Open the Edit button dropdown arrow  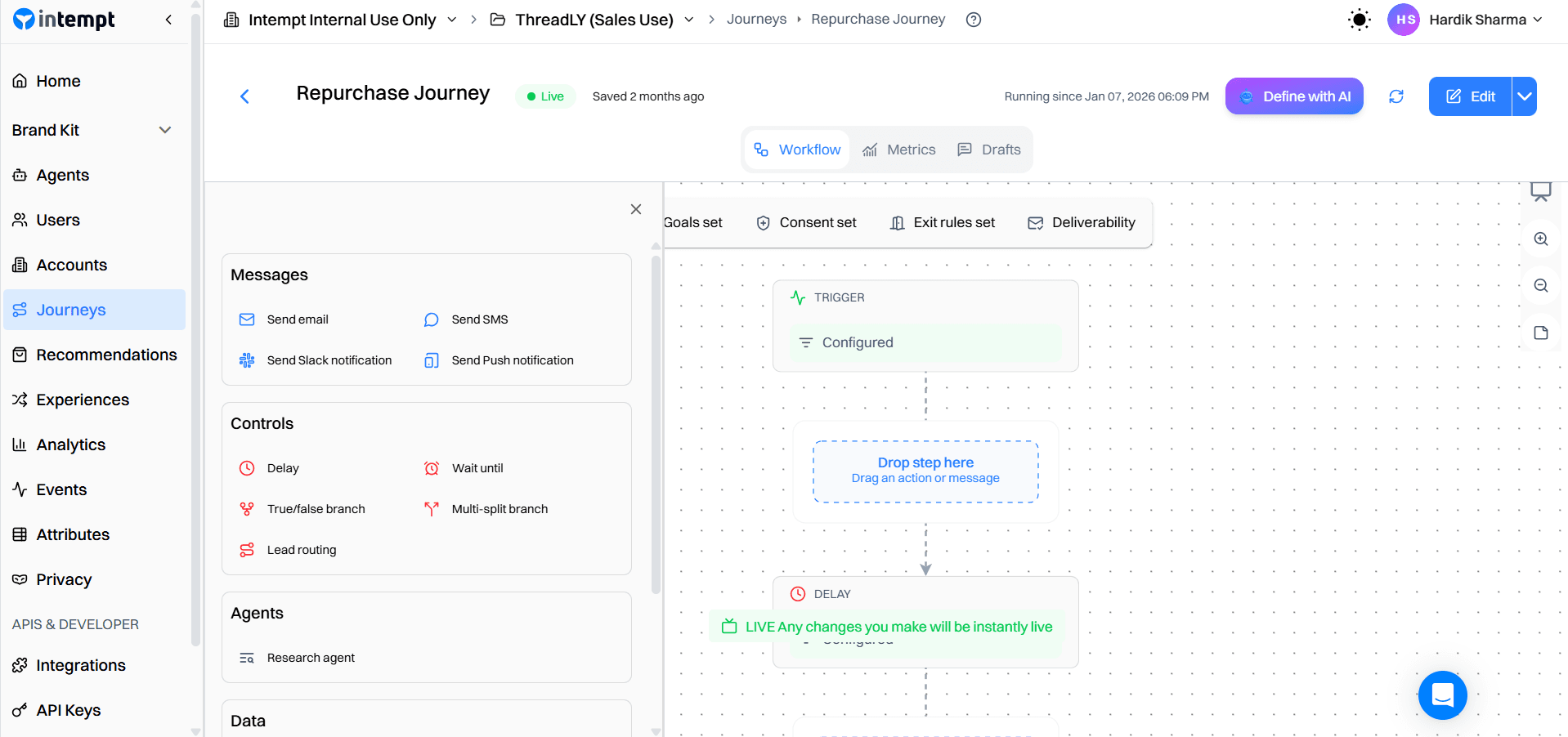[x=1525, y=96]
